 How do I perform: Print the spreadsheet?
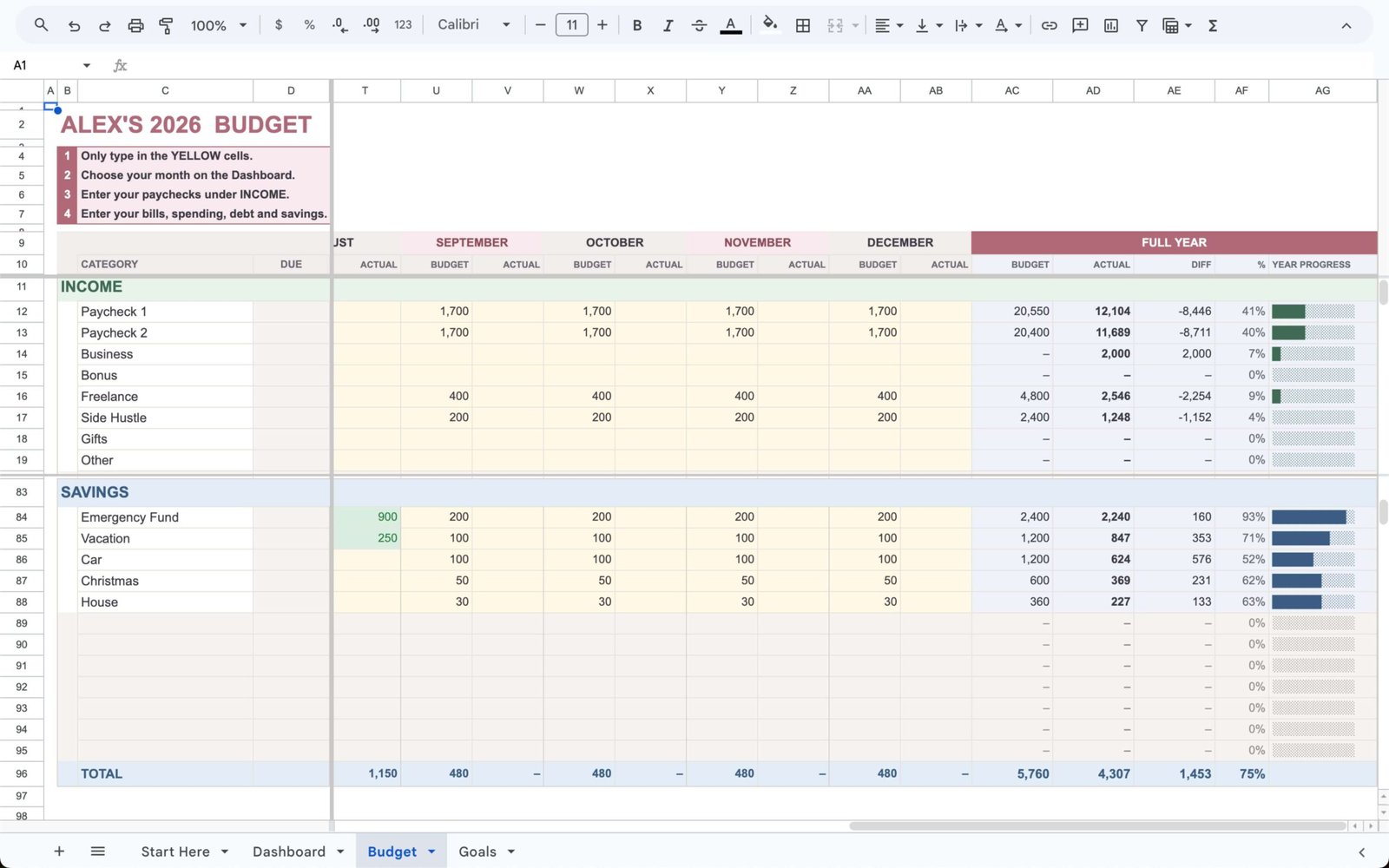point(135,25)
